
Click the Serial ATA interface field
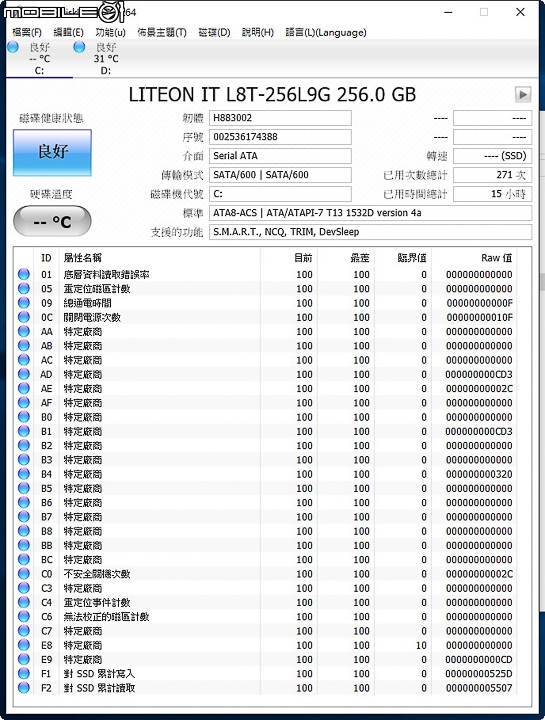coord(280,156)
